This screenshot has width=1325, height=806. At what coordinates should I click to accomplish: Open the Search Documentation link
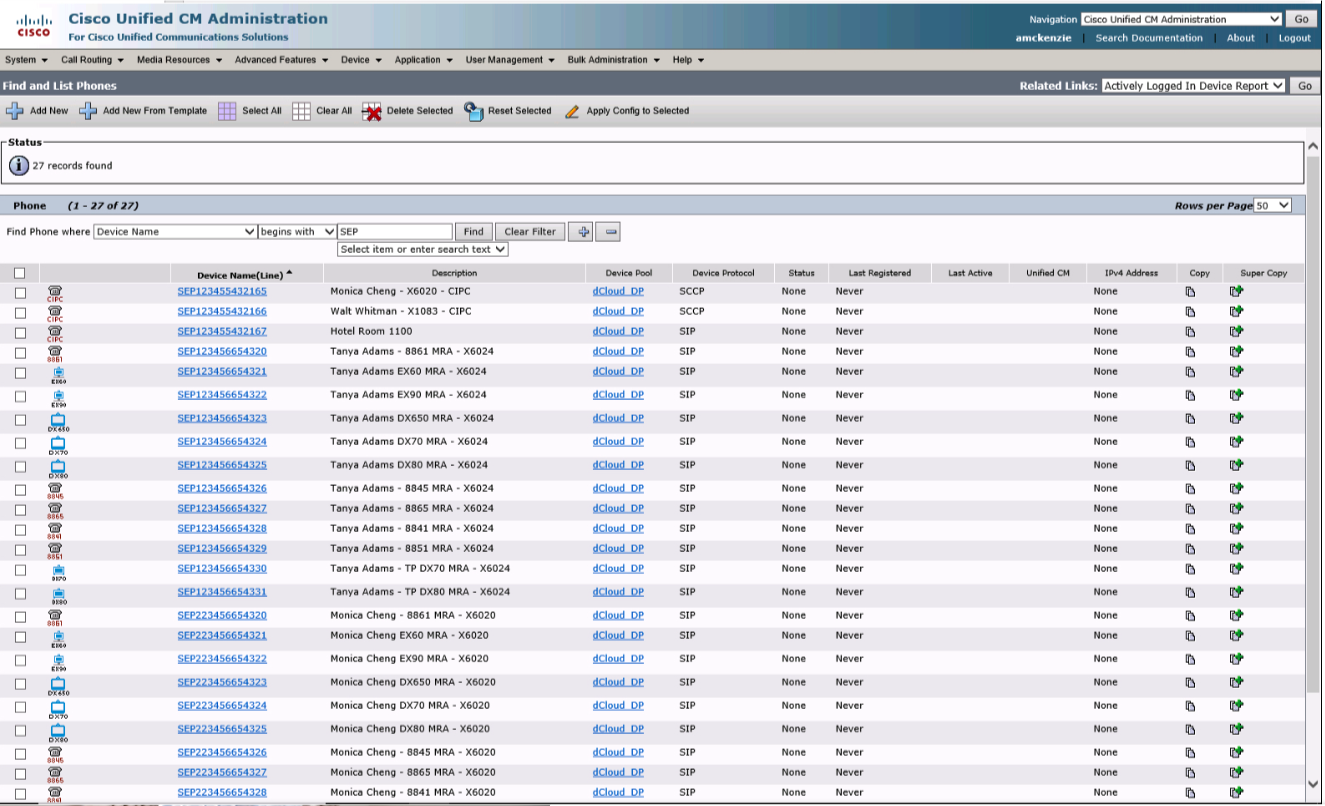coord(1149,38)
